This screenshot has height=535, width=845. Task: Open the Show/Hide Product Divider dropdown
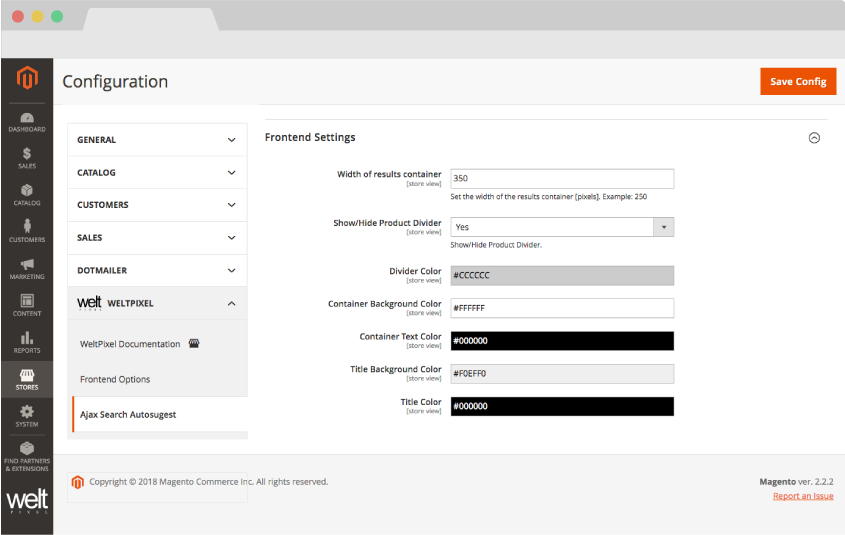tap(562, 227)
